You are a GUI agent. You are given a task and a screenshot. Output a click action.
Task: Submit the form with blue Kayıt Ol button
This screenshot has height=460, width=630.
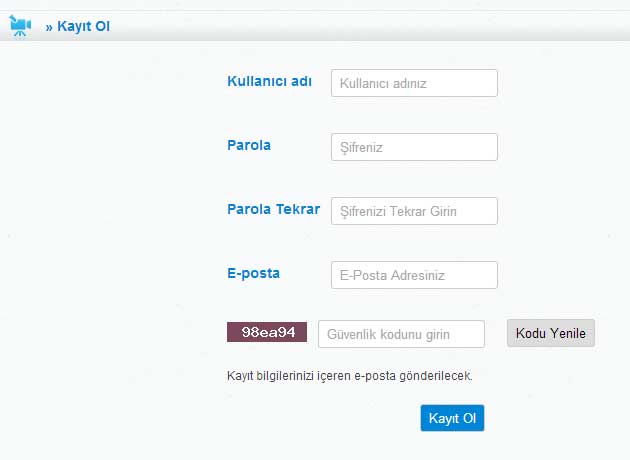[452, 418]
